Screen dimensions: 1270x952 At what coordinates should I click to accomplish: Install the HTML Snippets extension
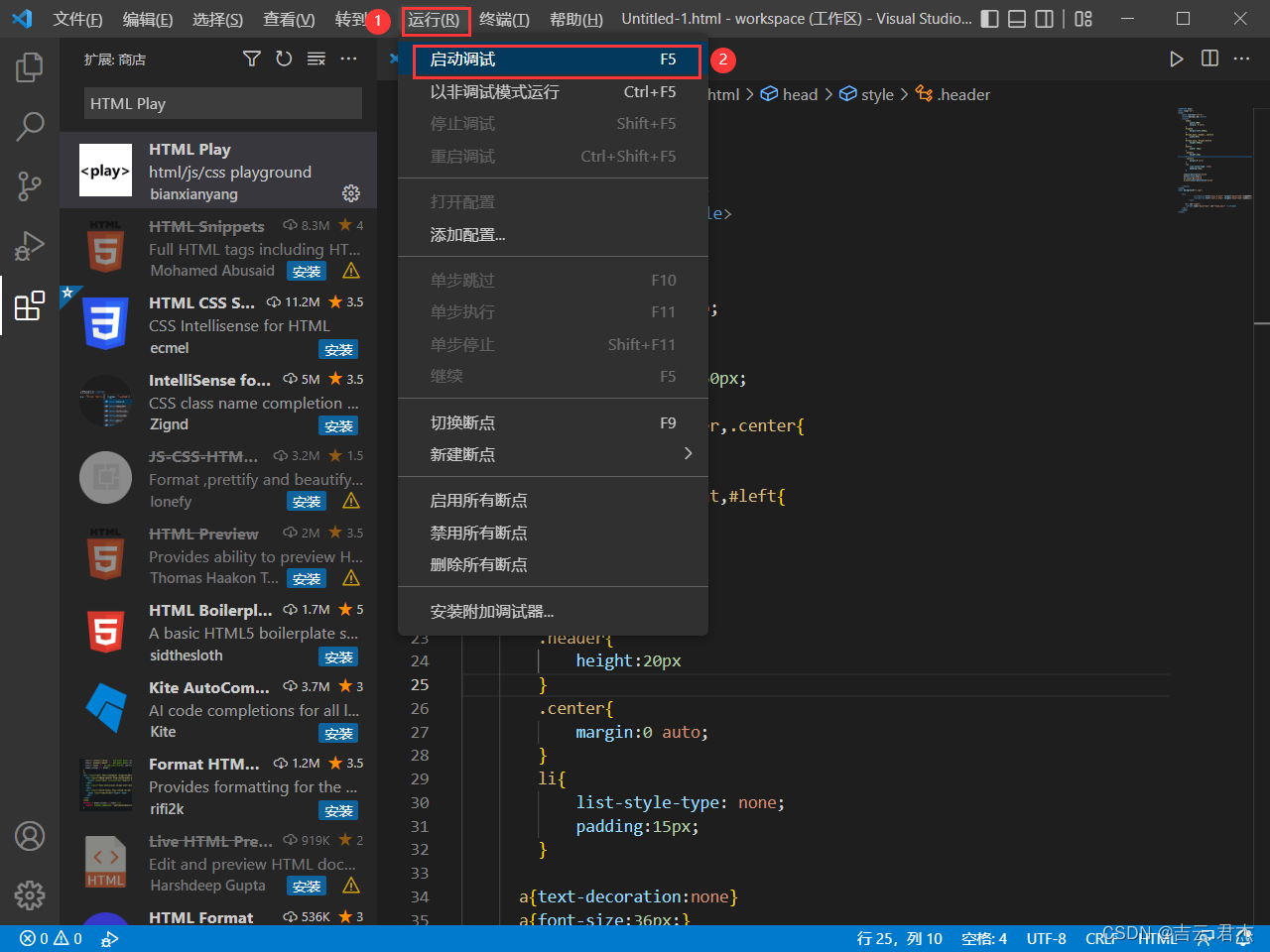pyautogui.click(x=307, y=270)
